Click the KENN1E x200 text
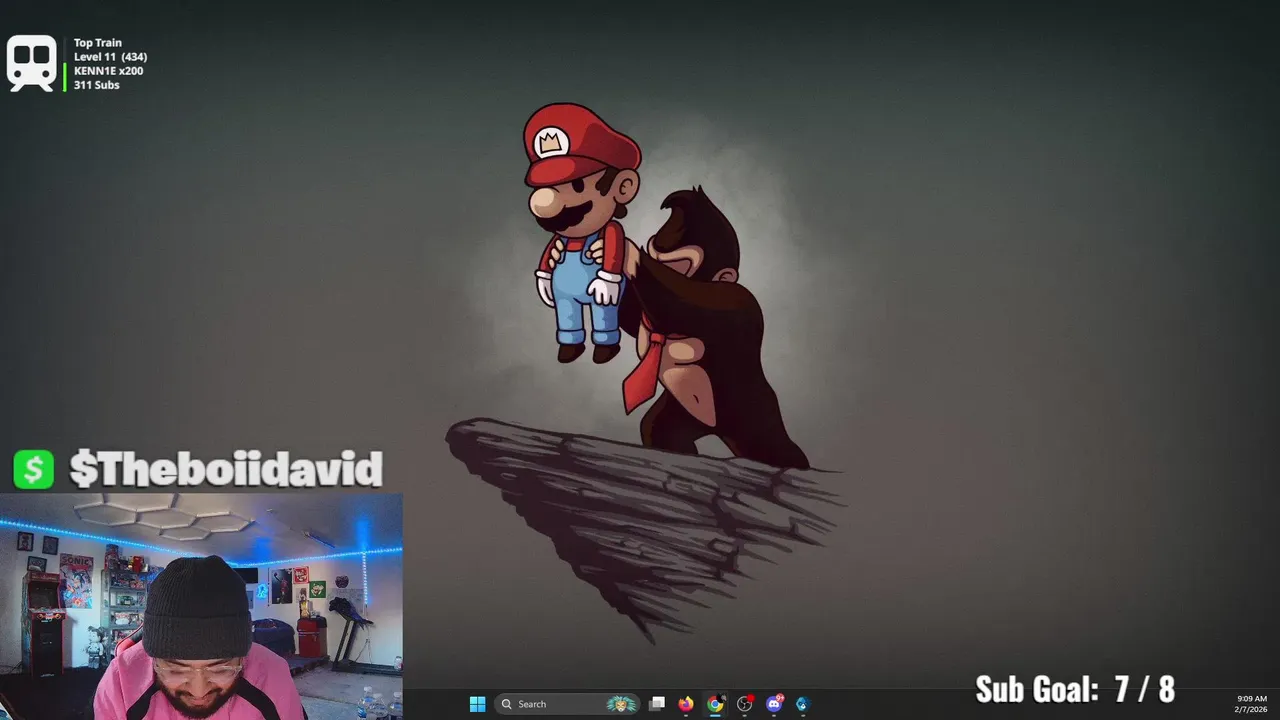 [108, 71]
